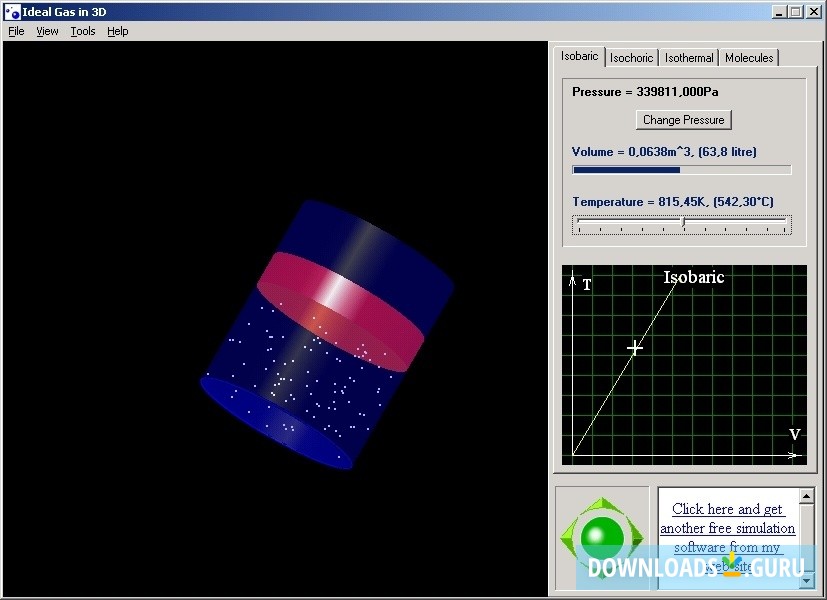Open the File menu
The height and width of the screenshot is (600, 827).
click(16, 31)
